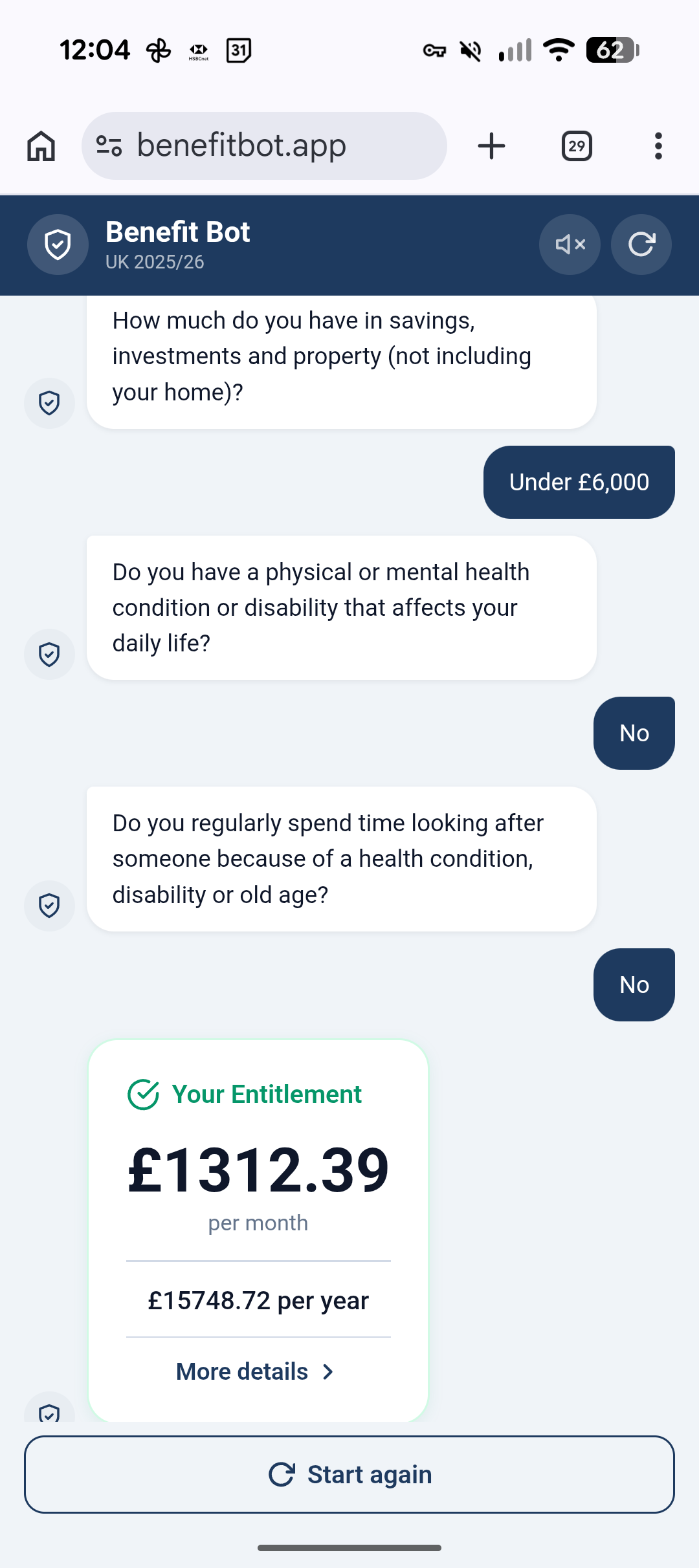Click the Benefit Bot shield logo
The image size is (699, 1568).
pos(58,245)
